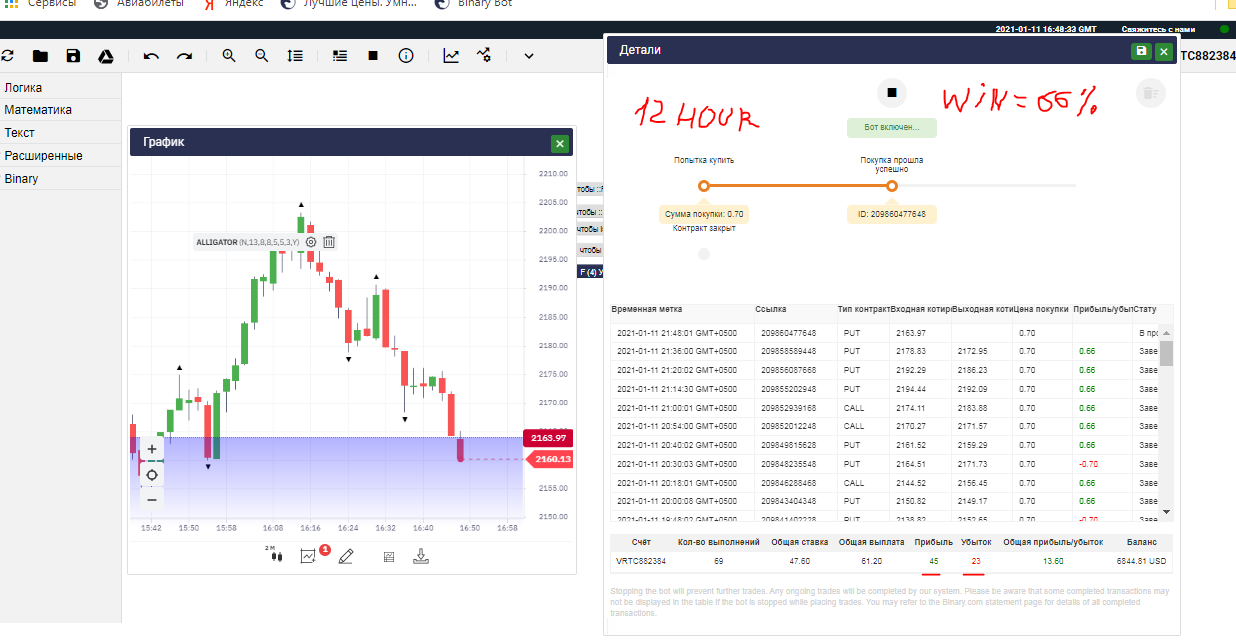The height and width of the screenshot is (642, 1236).
Task: Click the redo arrow
Action: click(x=184, y=56)
